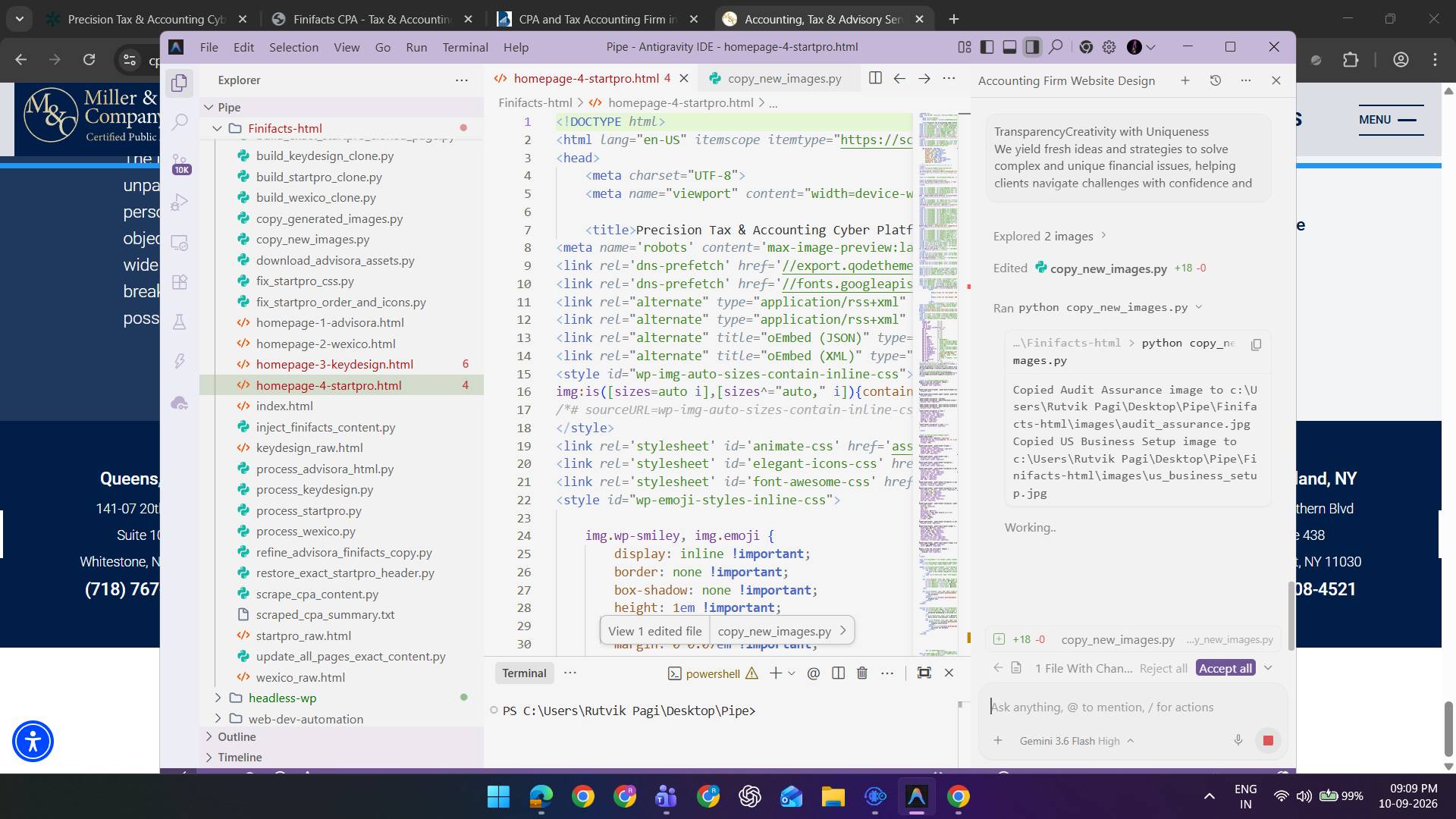Open the Extensions view icon
The width and height of the screenshot is (1456, 819).
pyautogui.click(x=180, y=282)
